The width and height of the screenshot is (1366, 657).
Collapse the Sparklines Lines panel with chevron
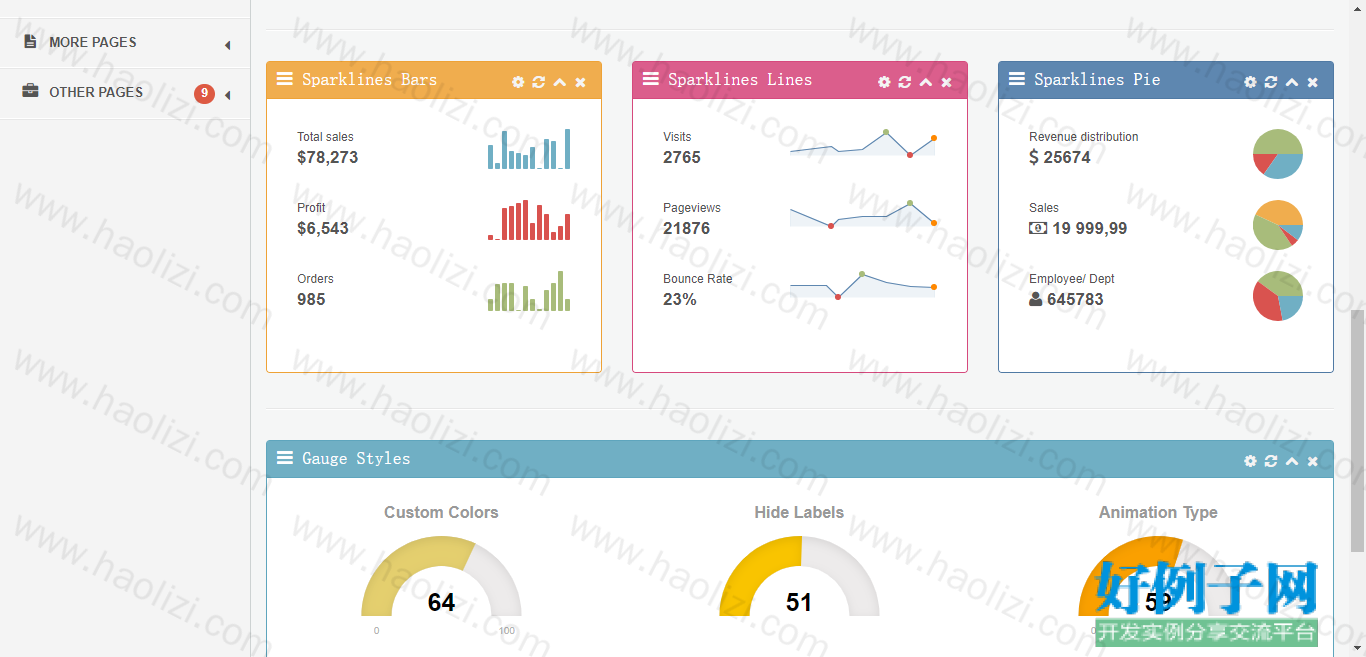point(926,82)
